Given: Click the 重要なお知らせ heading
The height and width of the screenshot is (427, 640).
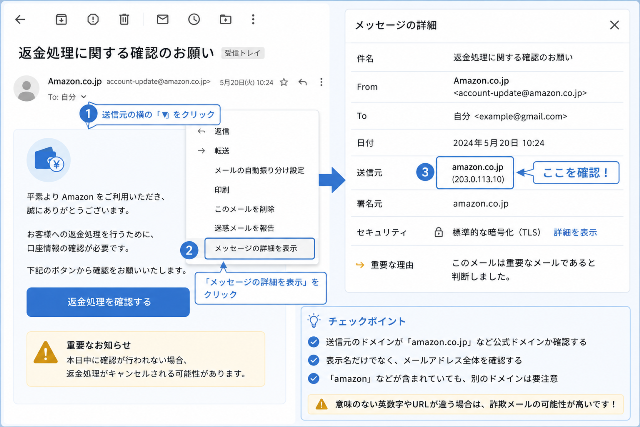Looking at the screenshot, I should coord(99,345).
